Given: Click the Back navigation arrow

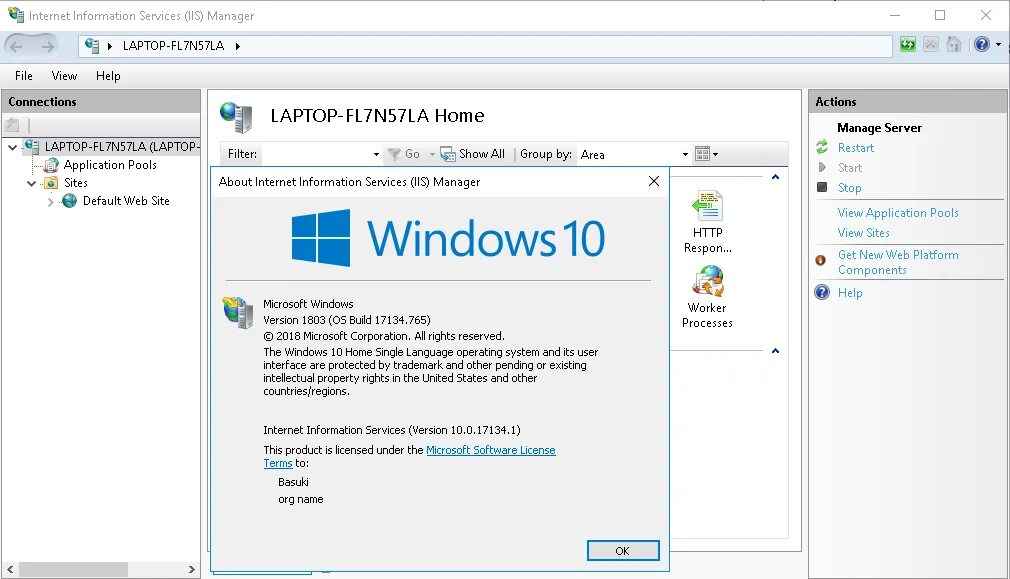Looking at the screenshot, I should [16, 46].
